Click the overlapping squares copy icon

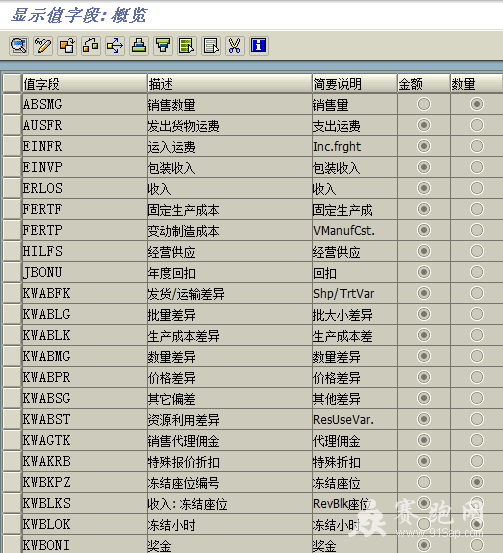(x=67, y=45)
